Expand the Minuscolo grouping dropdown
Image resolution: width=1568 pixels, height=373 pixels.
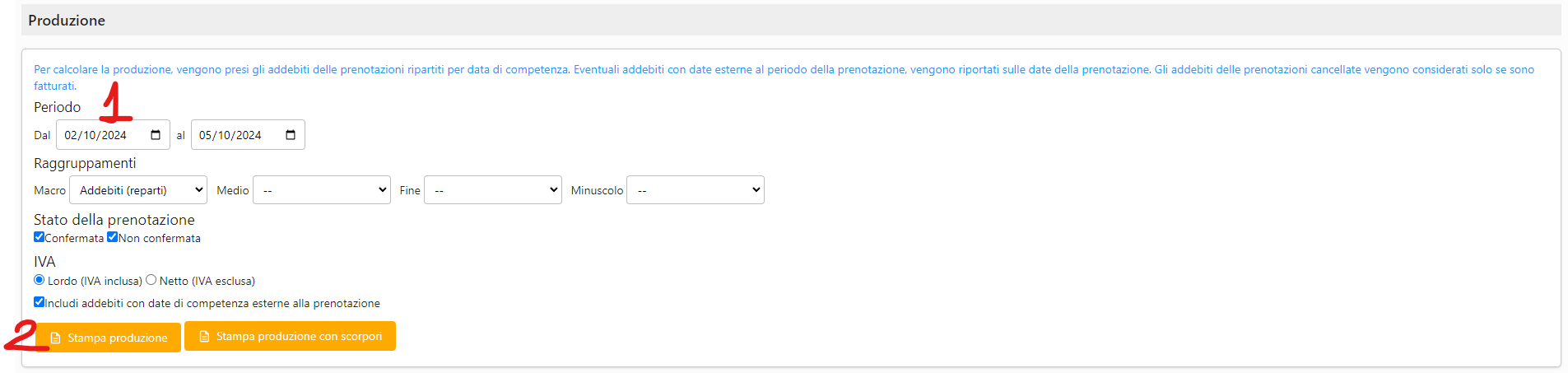pos(696,190)
